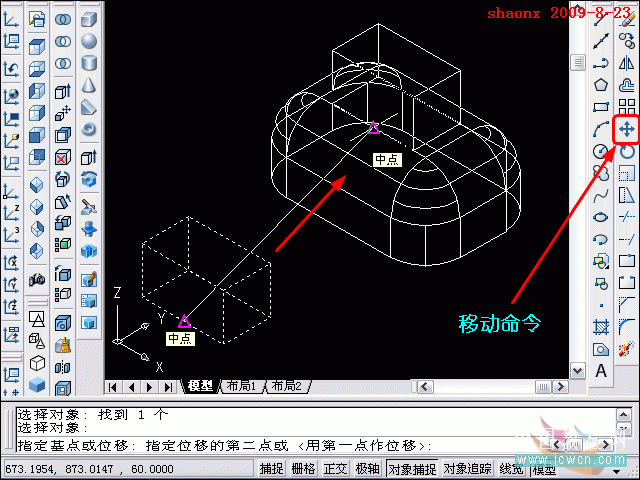Image resolution: width=640 pixels, height=480 pixels.
Task: Activate the Arc drawing tool
Action: coord(601,130)
